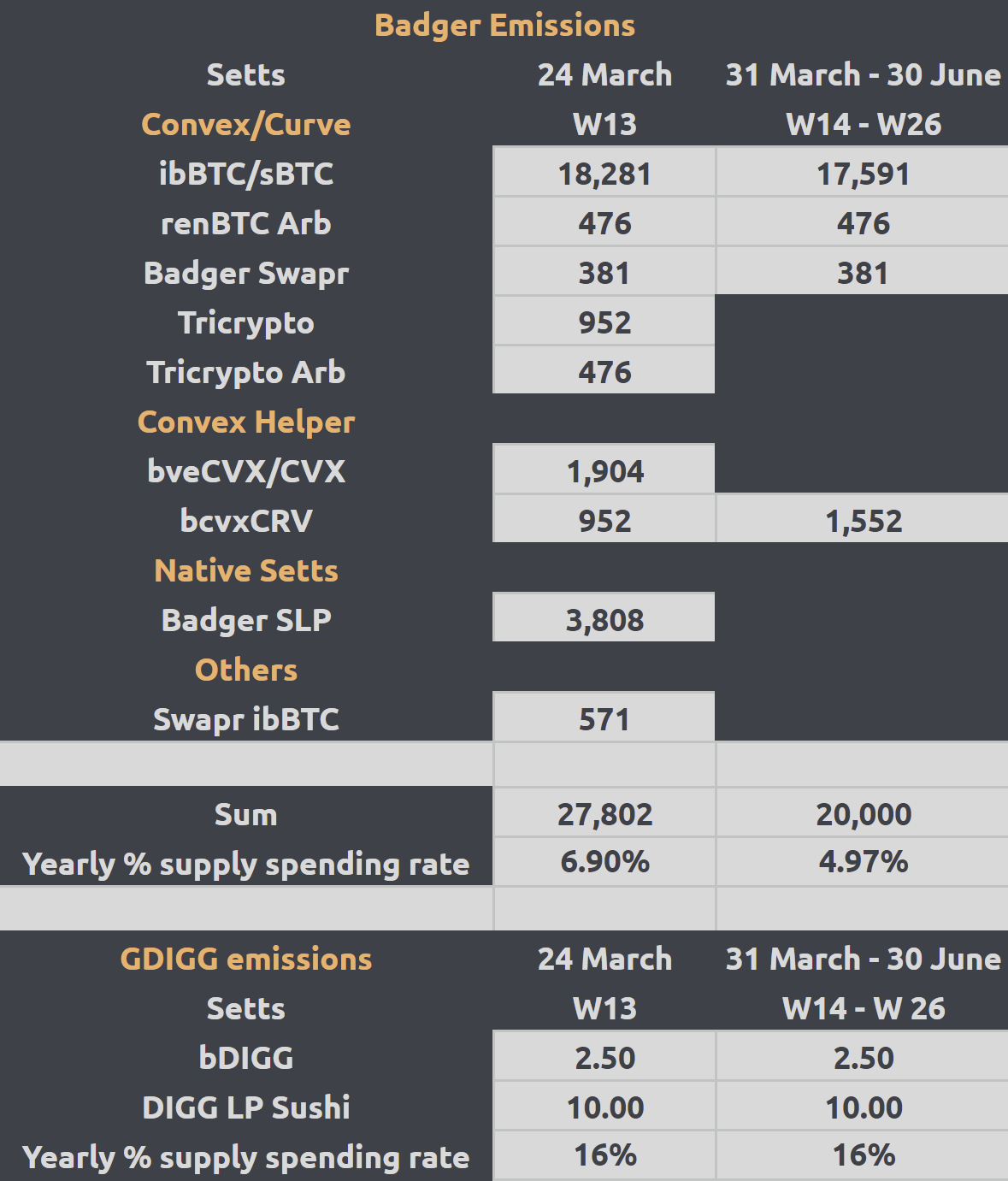This screenshot has width=1008, height=1181.
Task: Click the Convex Helper section heading
Action: point(246,422)
